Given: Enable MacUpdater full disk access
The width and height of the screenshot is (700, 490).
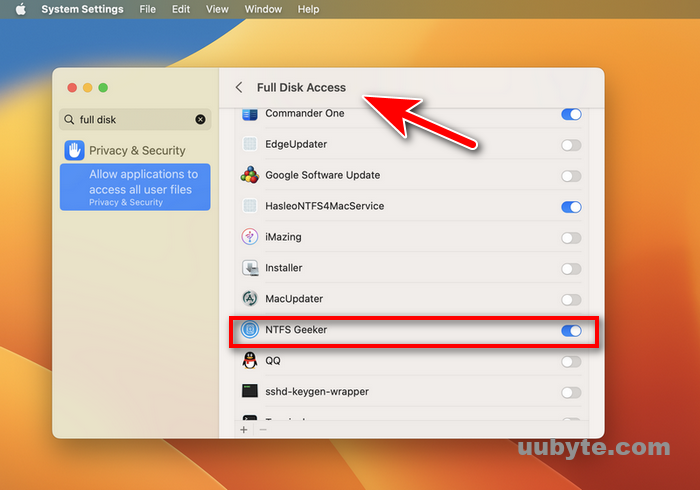Looking at the screenshot, I should pyautogui.click(x=571, y=299).
